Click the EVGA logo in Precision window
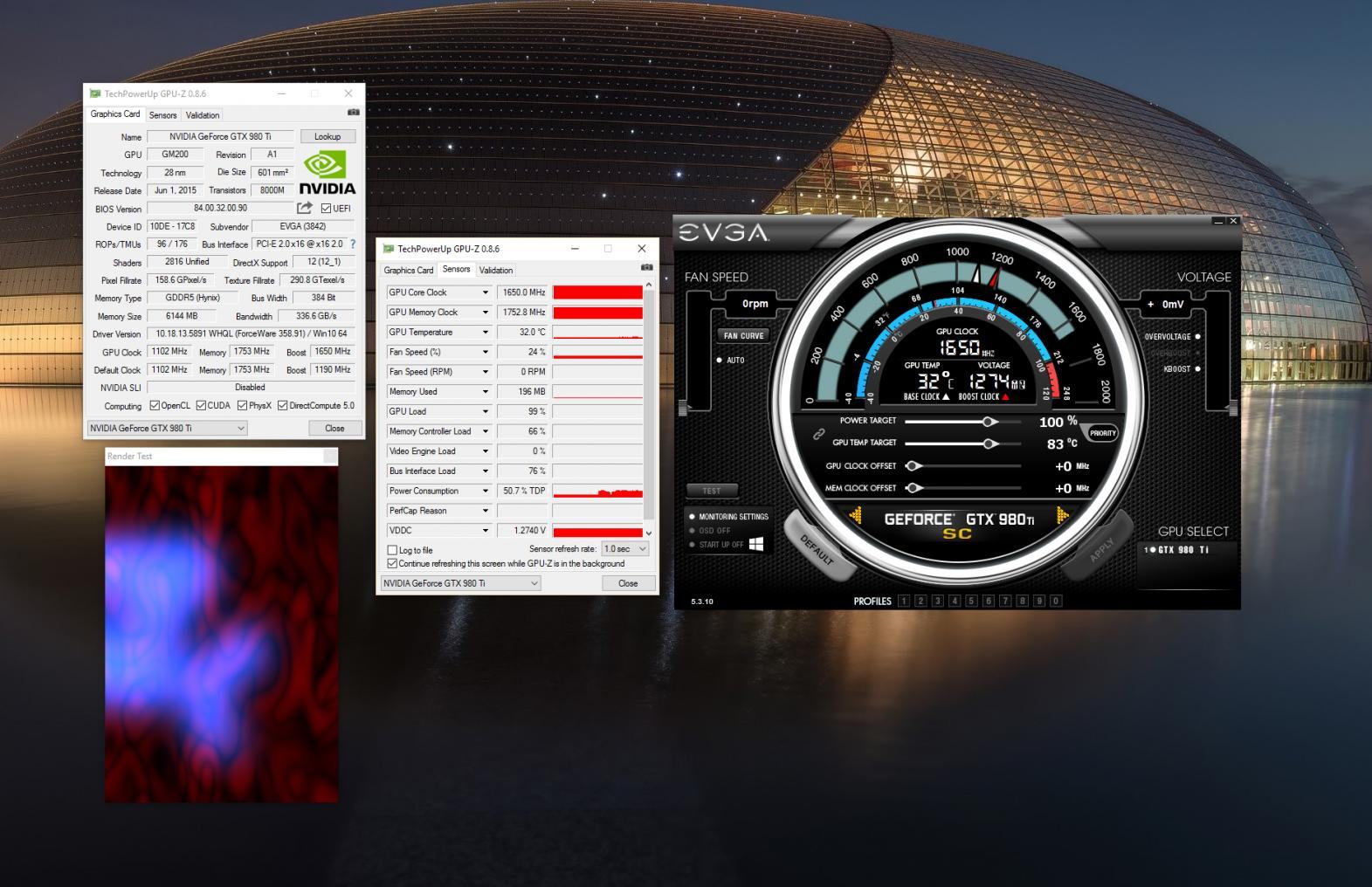Viewport: 1372px width, 887px height. (x=724, y=232)
